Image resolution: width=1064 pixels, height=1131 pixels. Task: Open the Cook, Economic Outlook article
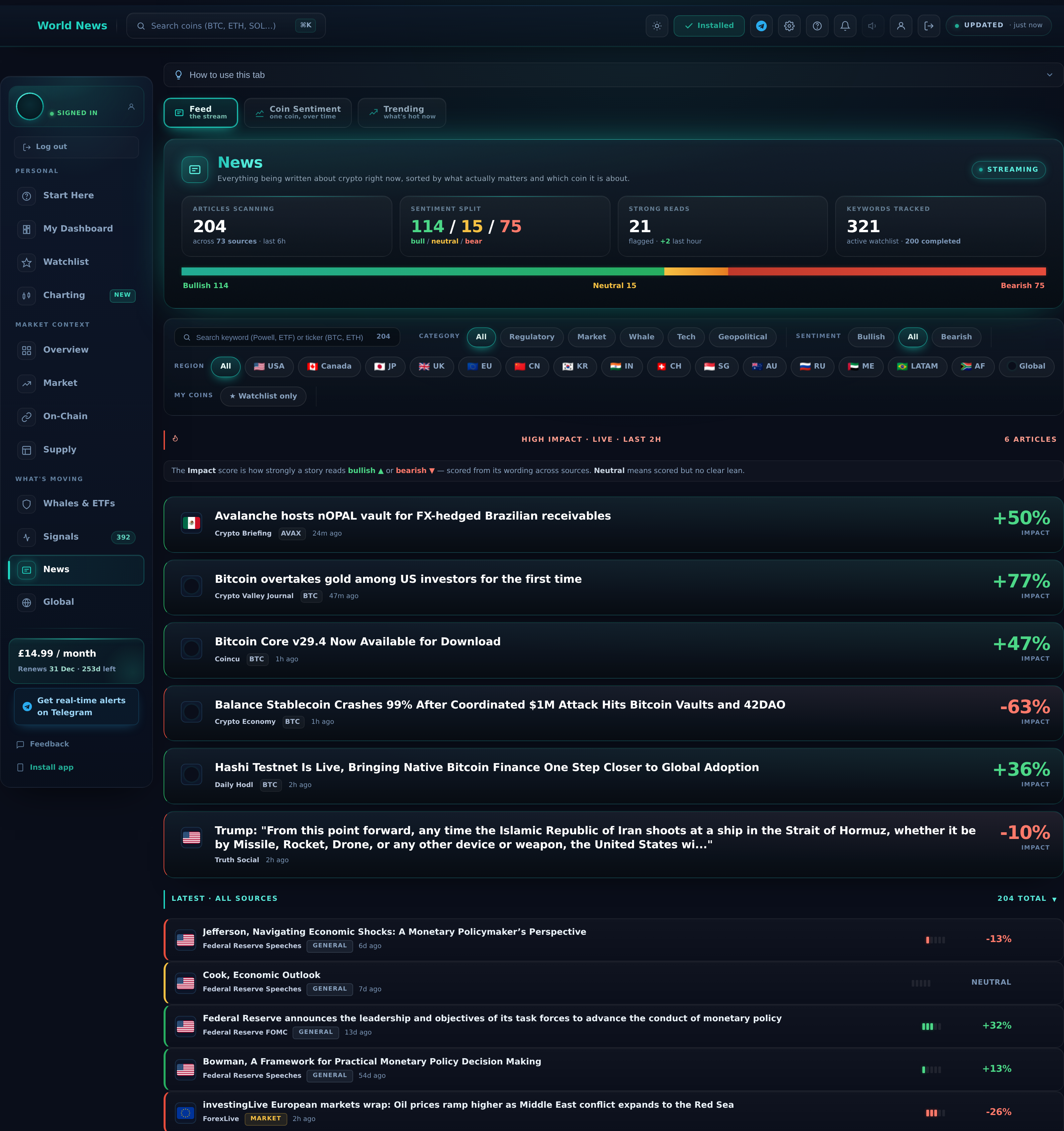(x=613, y=983)
